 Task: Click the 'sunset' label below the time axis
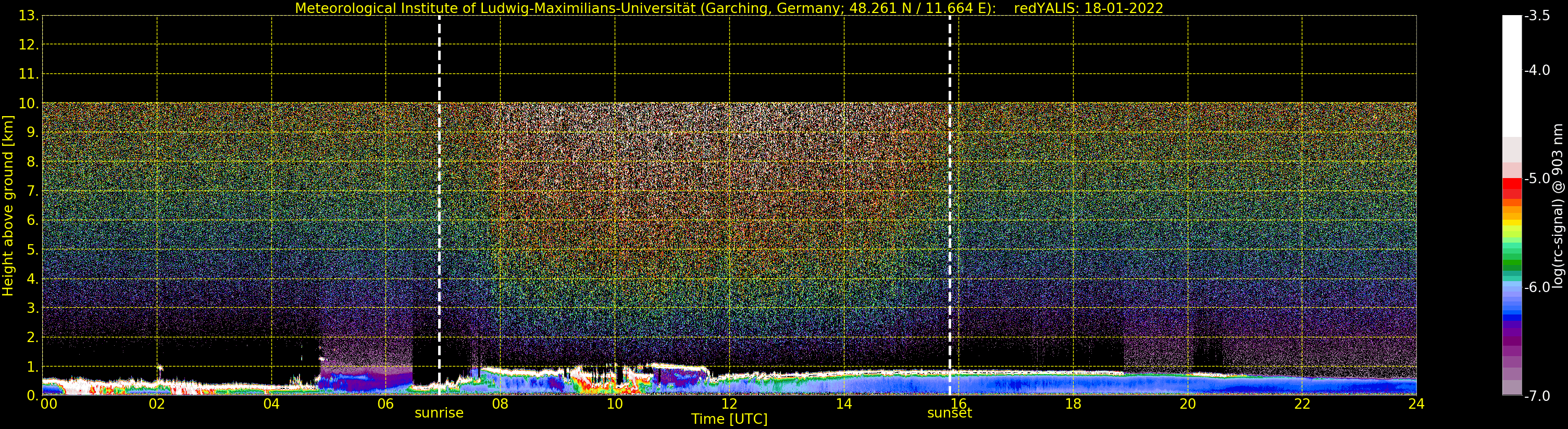(949, 412)
